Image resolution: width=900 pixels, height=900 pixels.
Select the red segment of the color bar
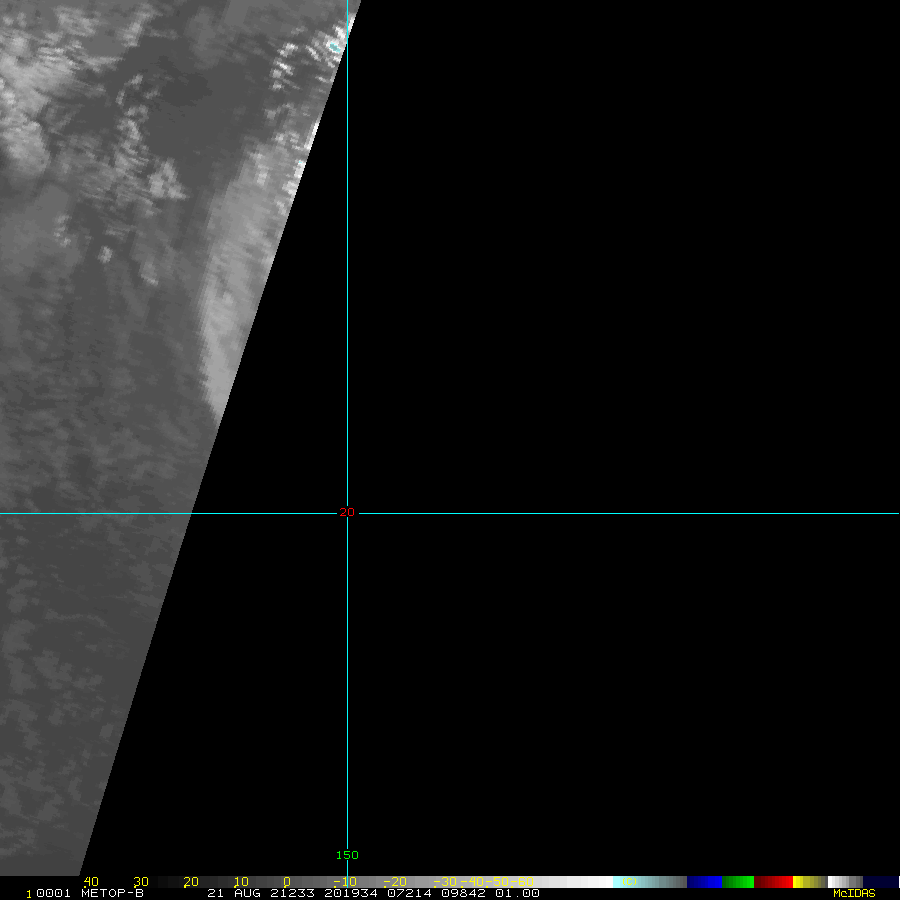point(773,882)
